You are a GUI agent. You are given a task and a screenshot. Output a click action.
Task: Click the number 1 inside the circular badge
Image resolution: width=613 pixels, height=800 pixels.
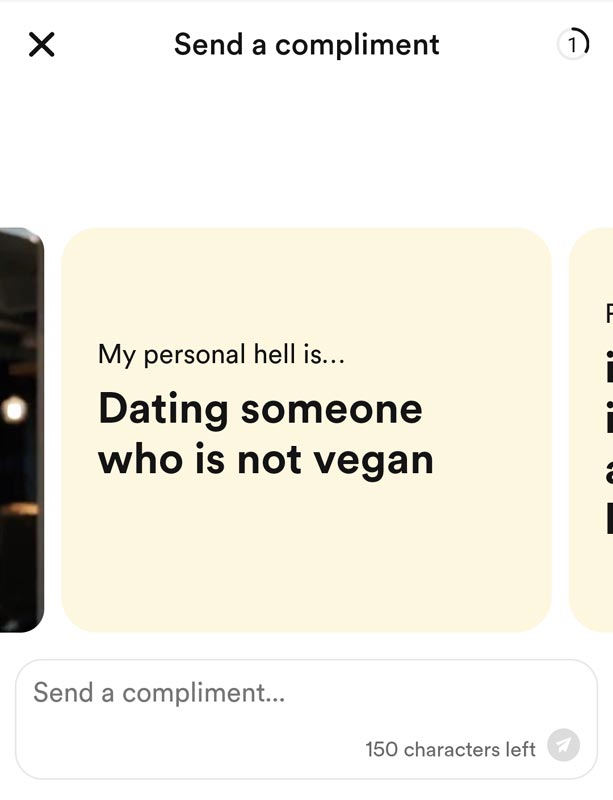point(573,45)
